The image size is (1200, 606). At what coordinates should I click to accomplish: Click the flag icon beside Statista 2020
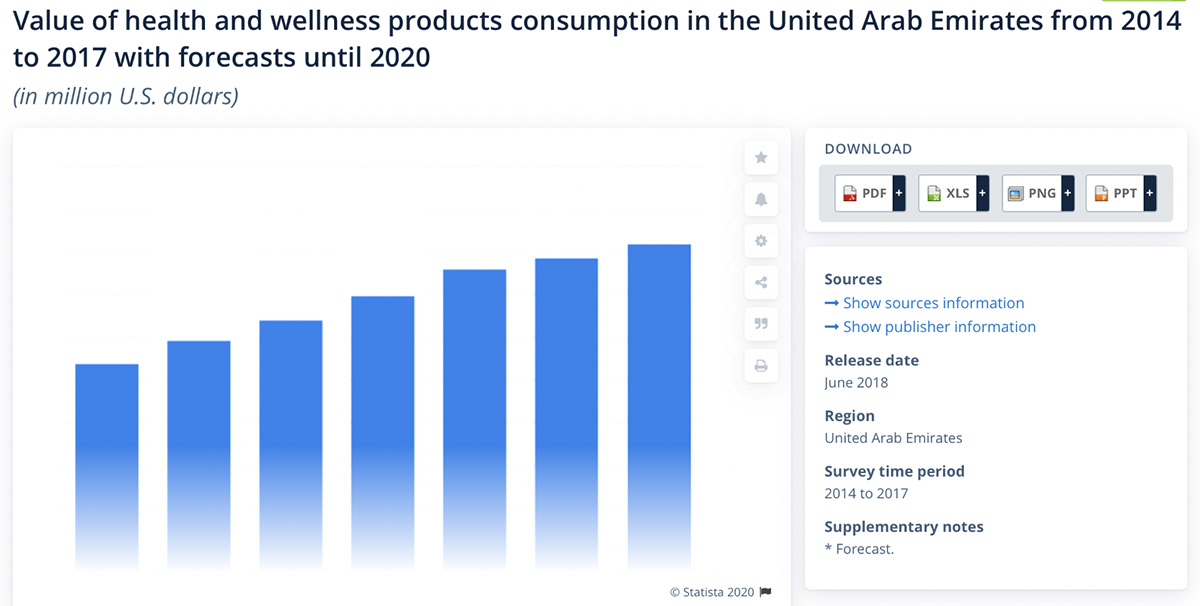pyautogui.click(x=766, y=591)
